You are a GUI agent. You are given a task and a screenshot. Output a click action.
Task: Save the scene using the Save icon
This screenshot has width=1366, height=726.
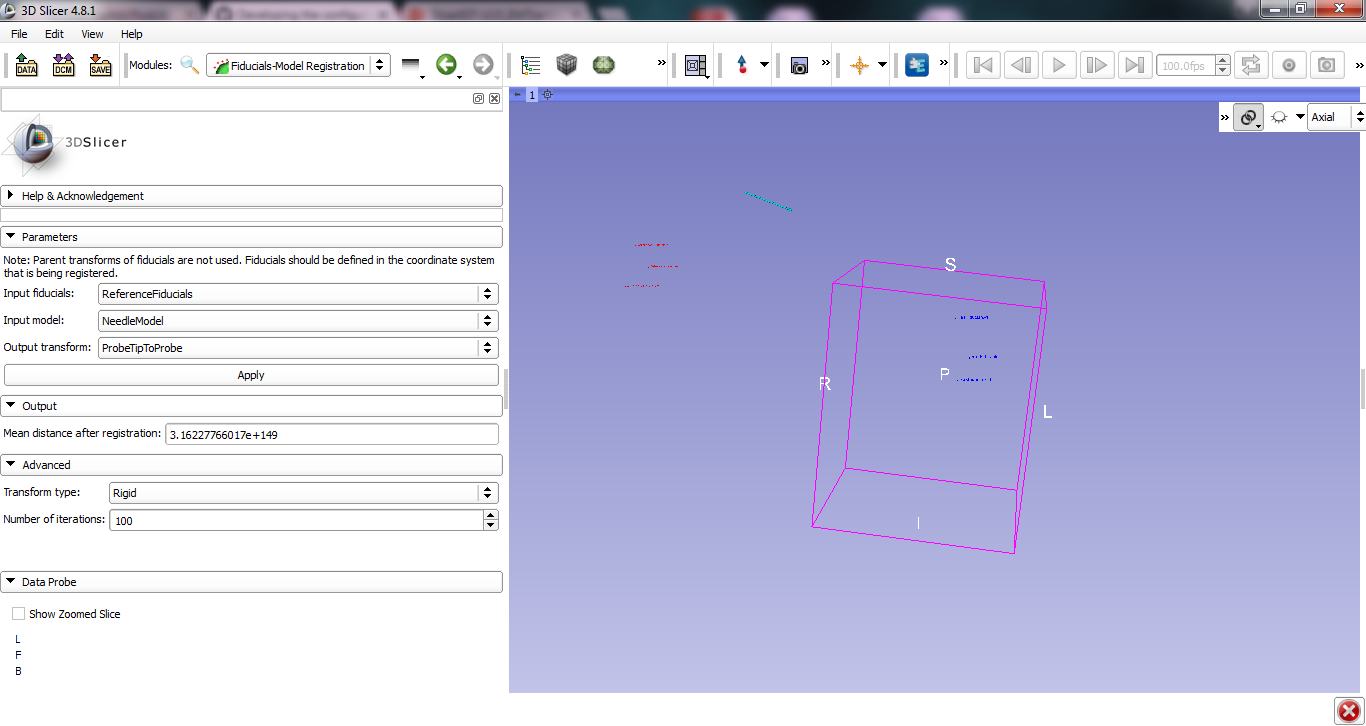(x=99, y=65)
